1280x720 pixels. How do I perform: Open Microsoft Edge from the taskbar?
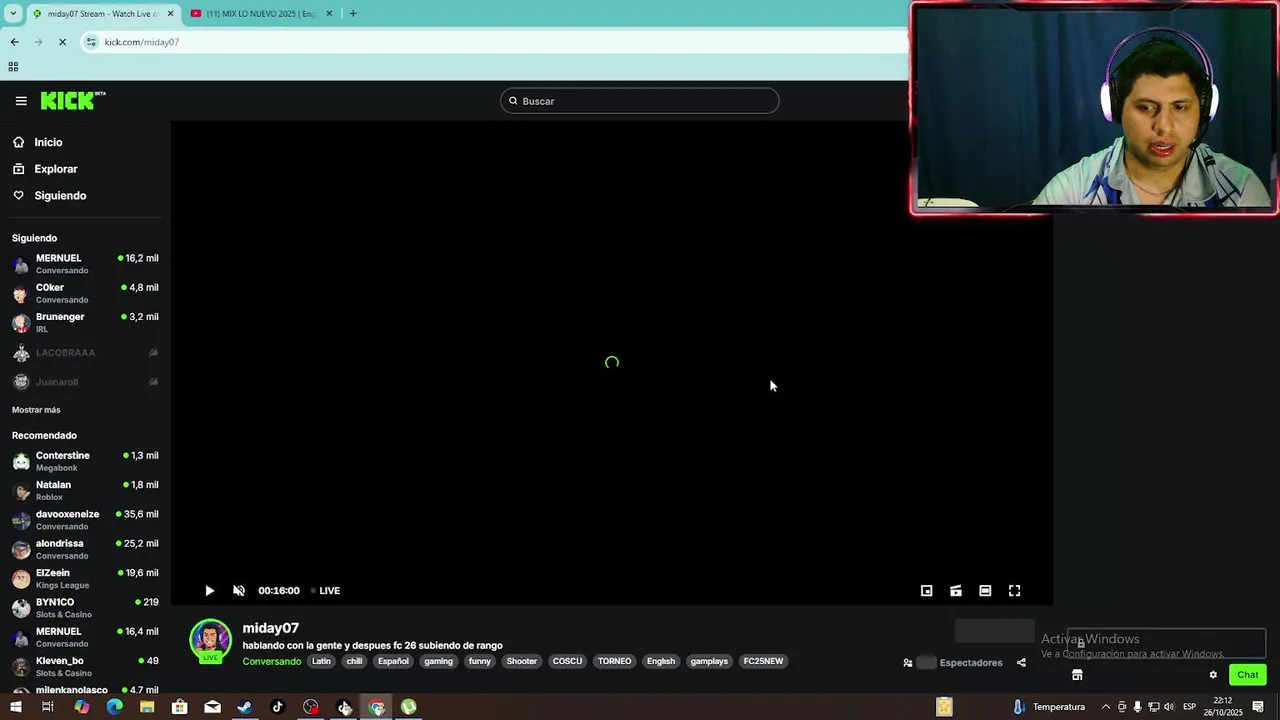point(114,707)
